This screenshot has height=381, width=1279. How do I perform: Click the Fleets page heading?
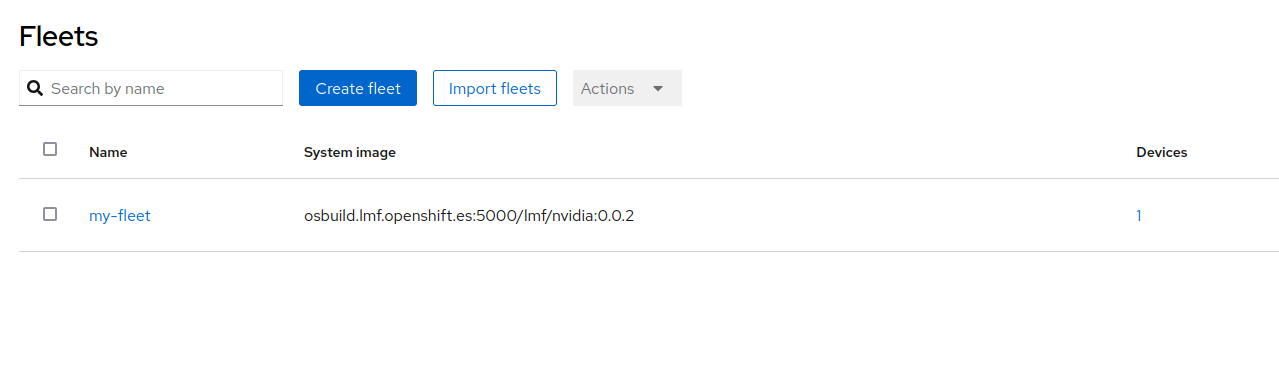coord(59,37)
